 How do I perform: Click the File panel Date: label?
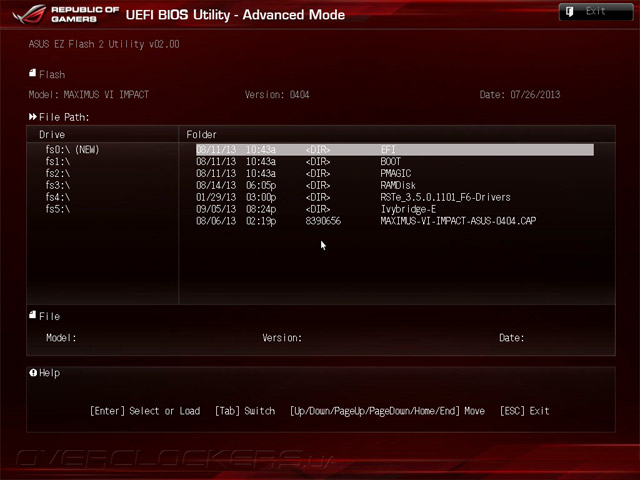pyautogui.click(x=511, y=338)
